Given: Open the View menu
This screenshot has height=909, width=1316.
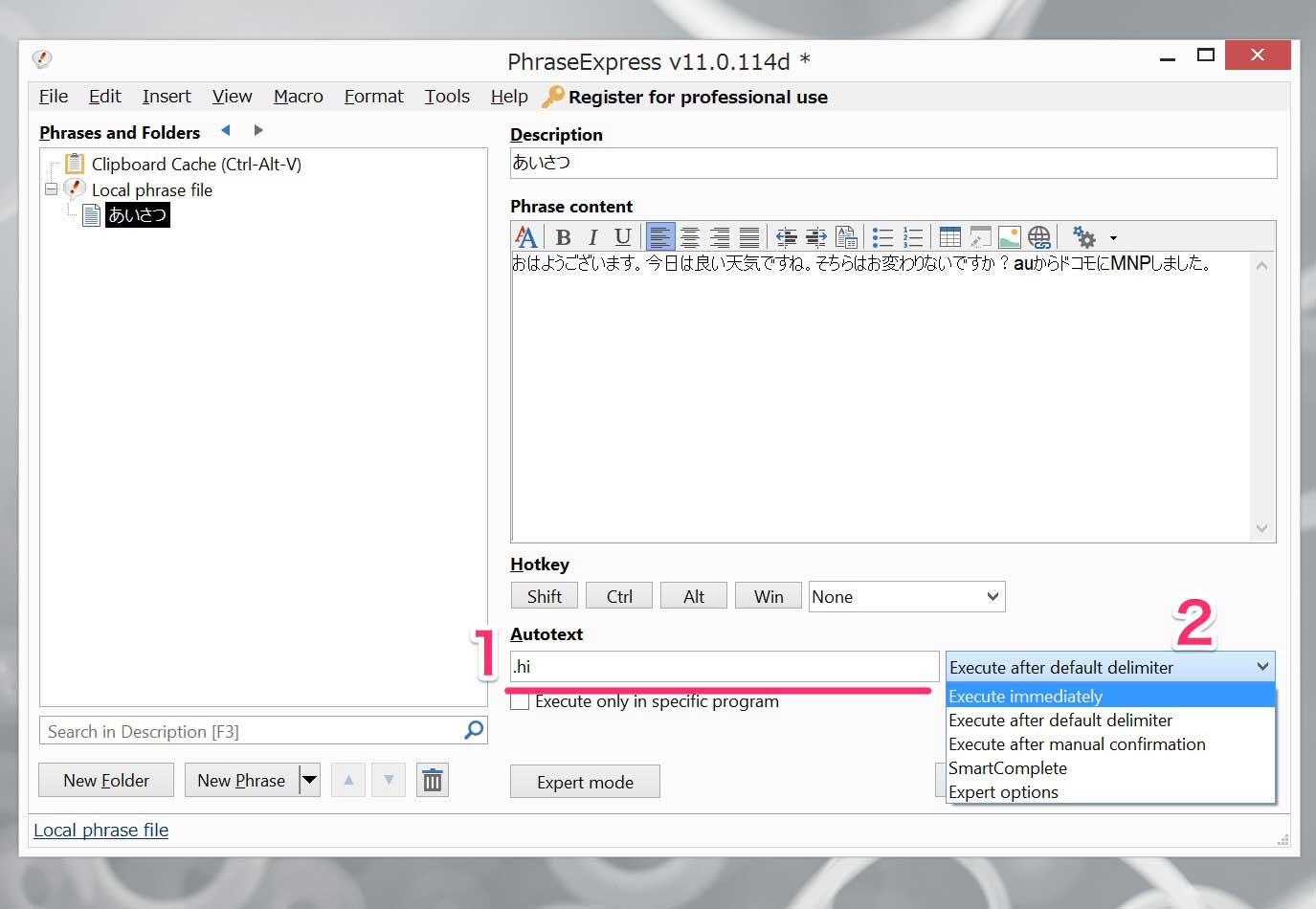Looking at the screenshot, I should click(x=233, y=97).
